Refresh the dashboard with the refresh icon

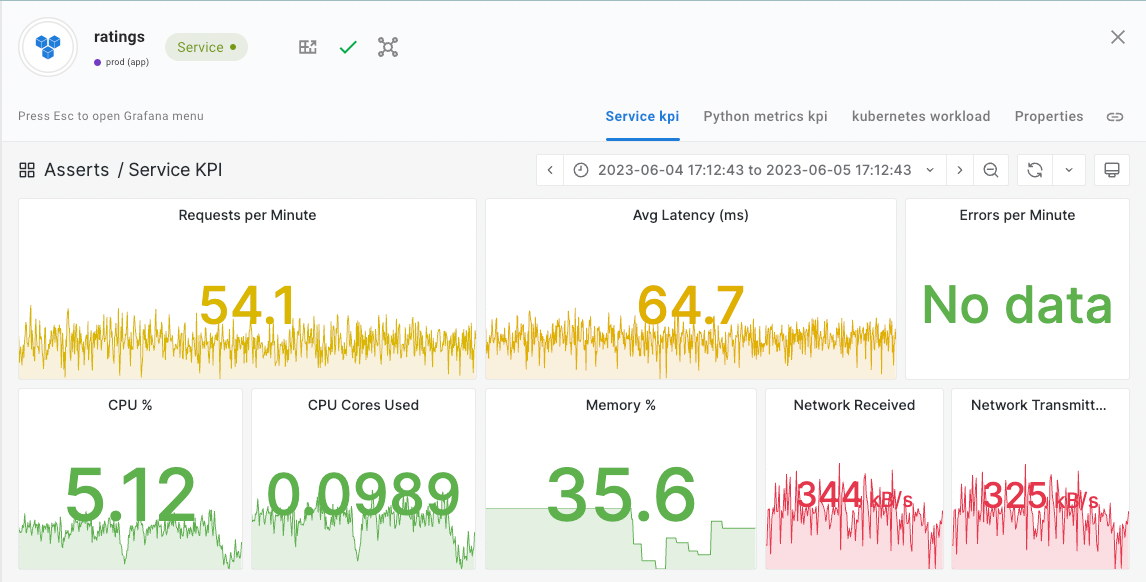(x=1035, y=170)
